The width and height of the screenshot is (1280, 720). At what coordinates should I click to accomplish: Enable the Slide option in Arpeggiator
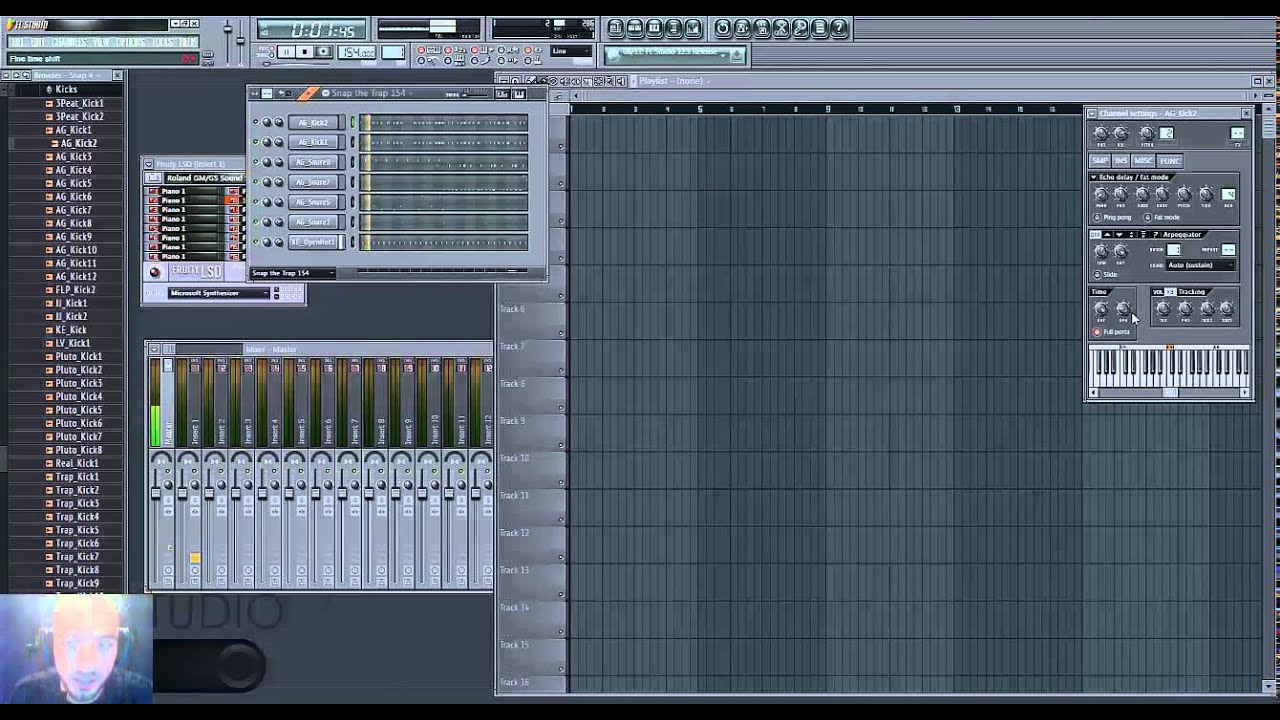[x=1096, y=274]
